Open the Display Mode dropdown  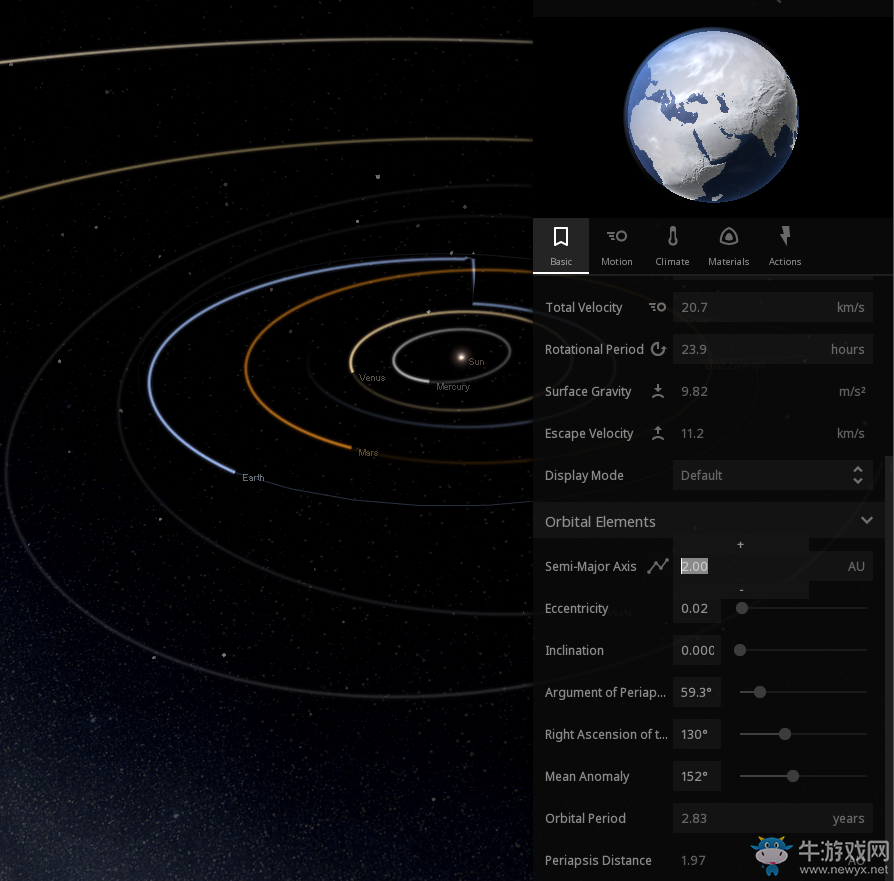tap(773, 475)
